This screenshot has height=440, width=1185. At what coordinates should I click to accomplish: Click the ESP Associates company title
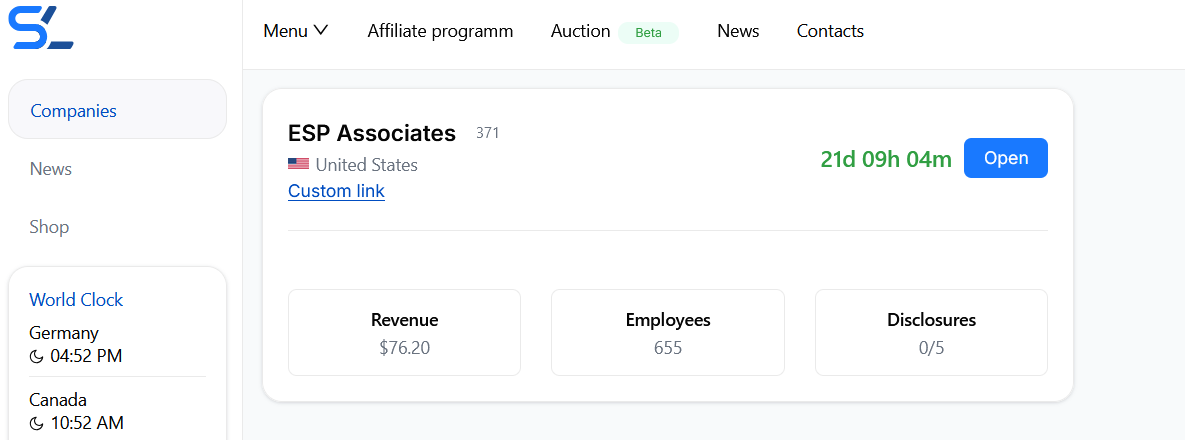point(372,133)
